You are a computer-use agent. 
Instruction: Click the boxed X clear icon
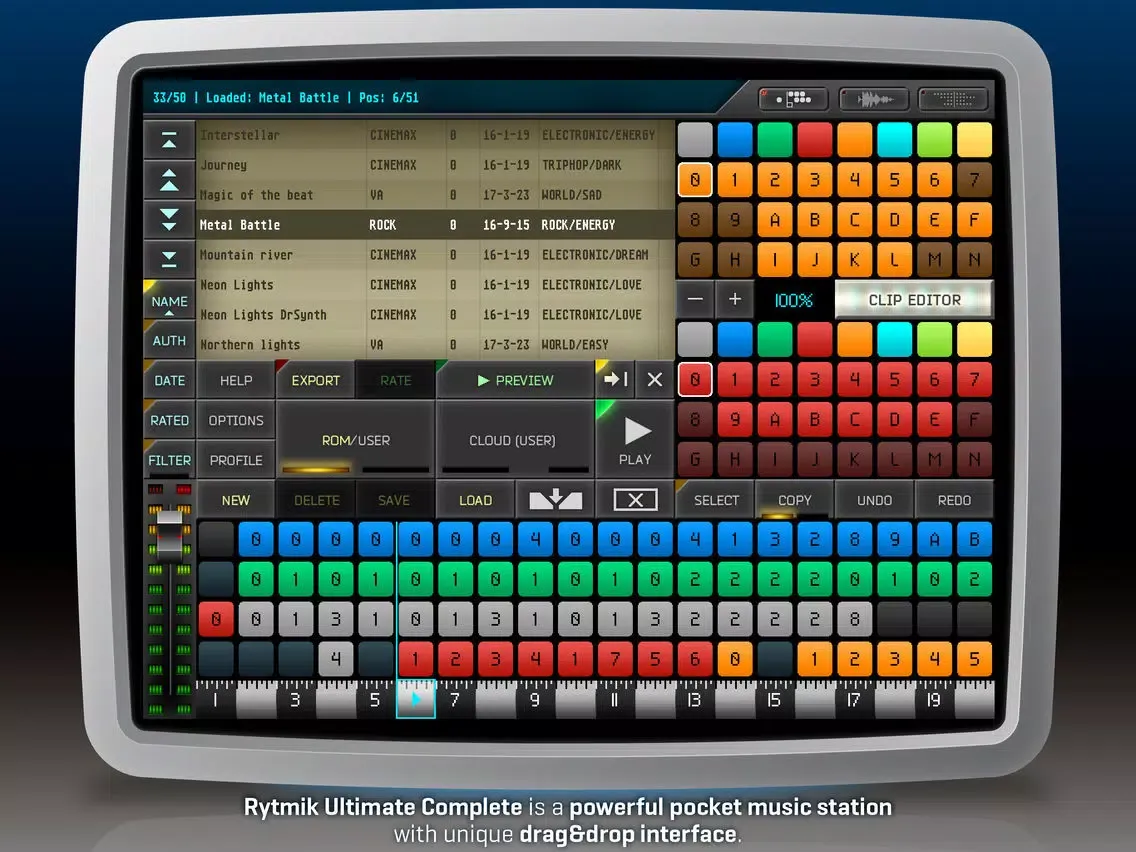pyautogui.click(x=635, y=500)
